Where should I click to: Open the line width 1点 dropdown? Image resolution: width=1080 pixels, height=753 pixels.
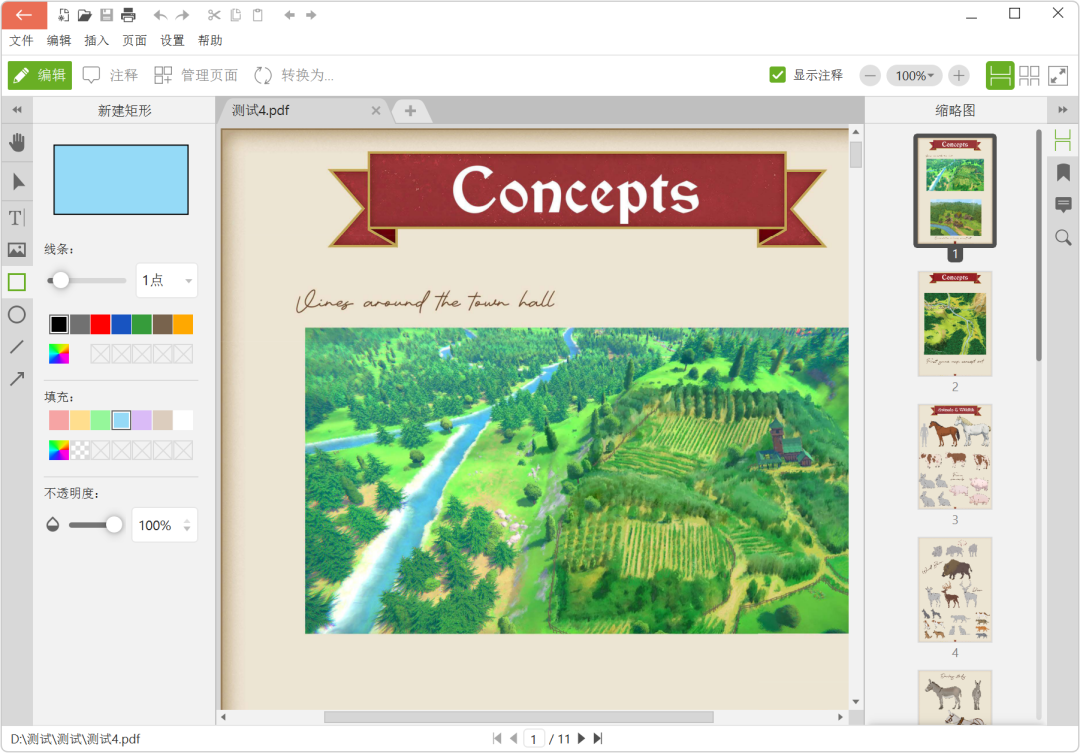tap(167, 280)
